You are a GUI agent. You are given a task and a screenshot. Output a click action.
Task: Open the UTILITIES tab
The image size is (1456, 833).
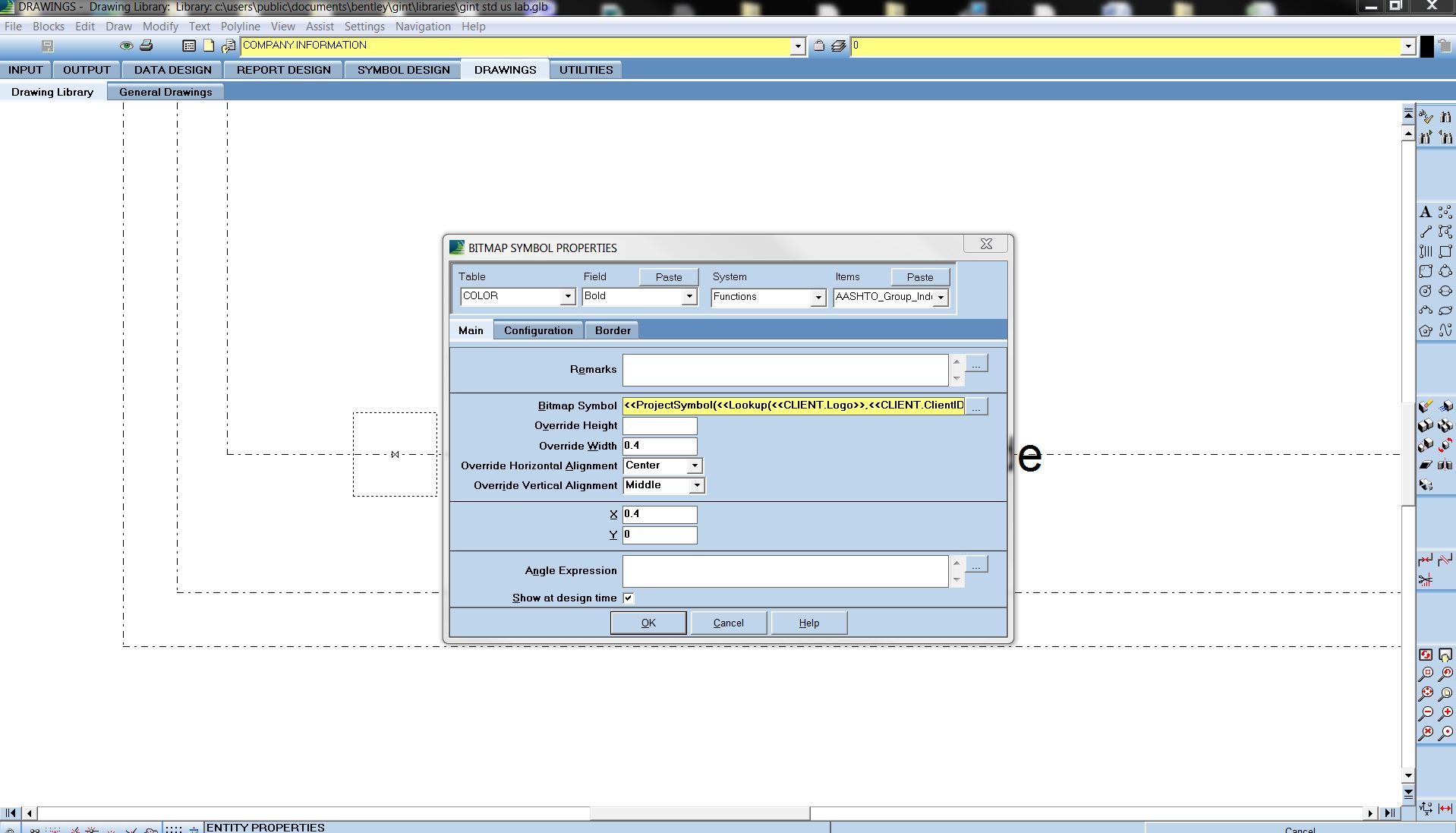[586, 70]
